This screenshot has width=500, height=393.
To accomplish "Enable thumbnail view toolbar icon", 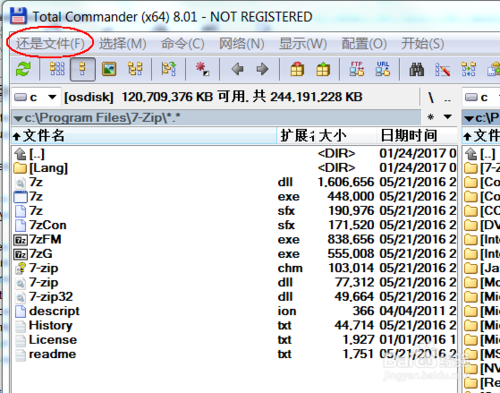I will [x=109, y=69].
